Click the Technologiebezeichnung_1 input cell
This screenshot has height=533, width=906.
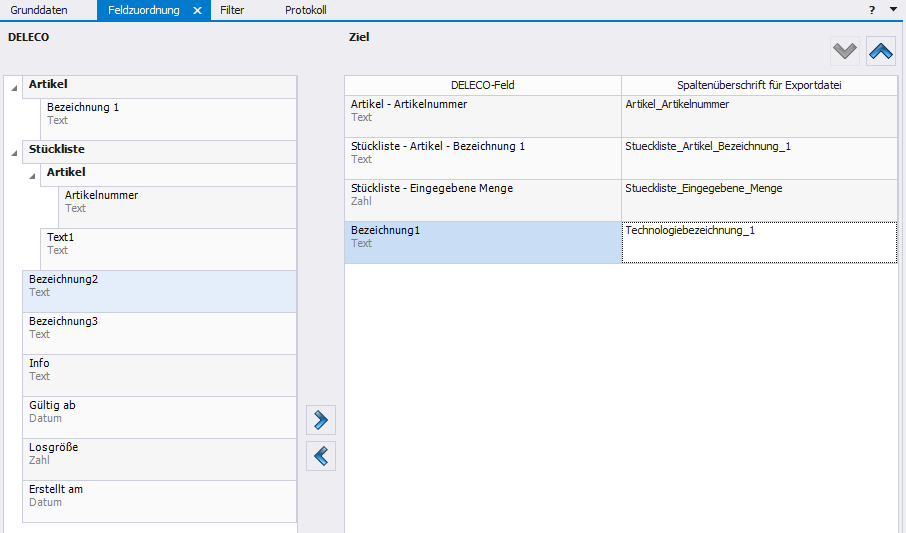(x=758, y=243)
